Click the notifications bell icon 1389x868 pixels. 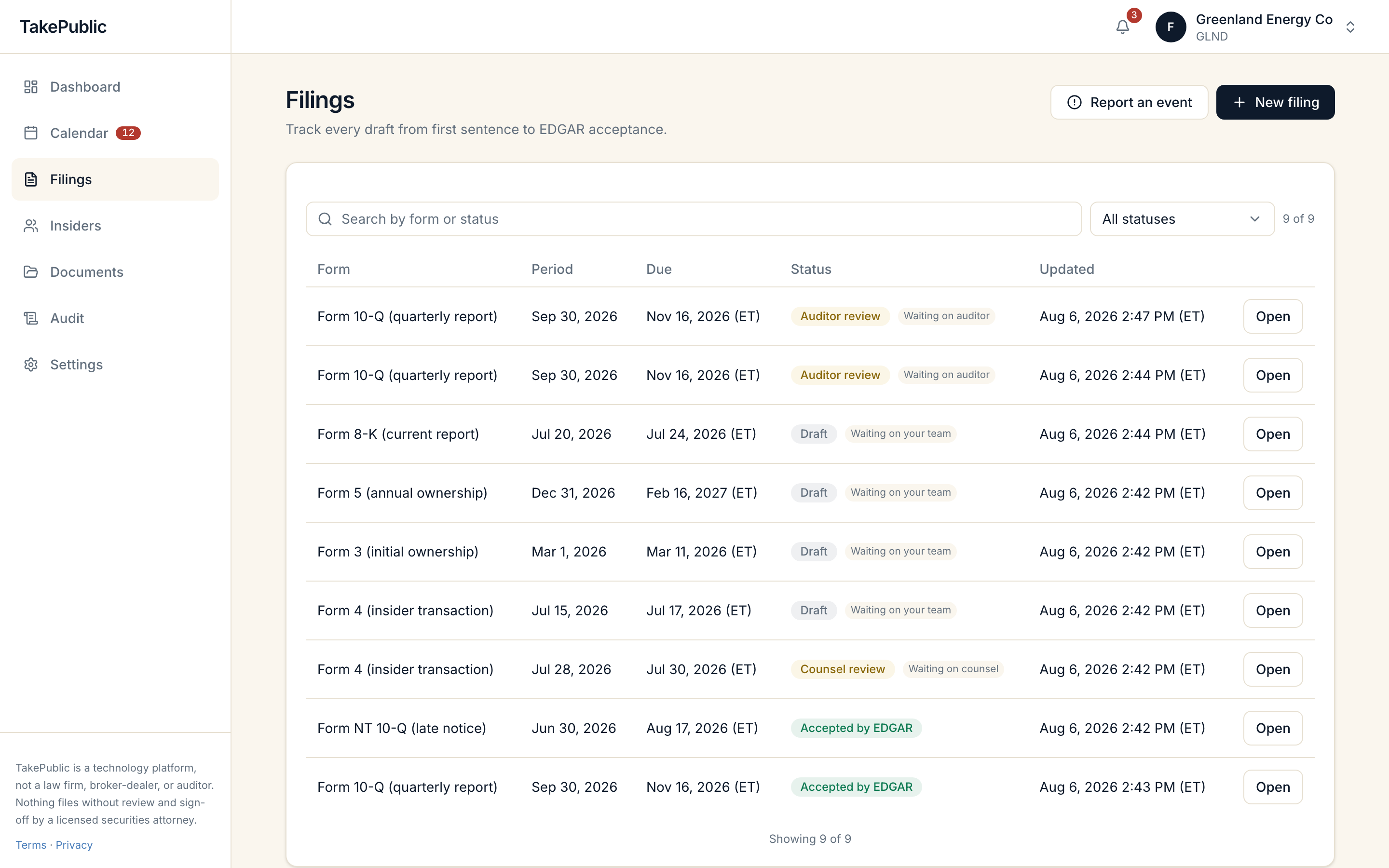(1122, 27)
